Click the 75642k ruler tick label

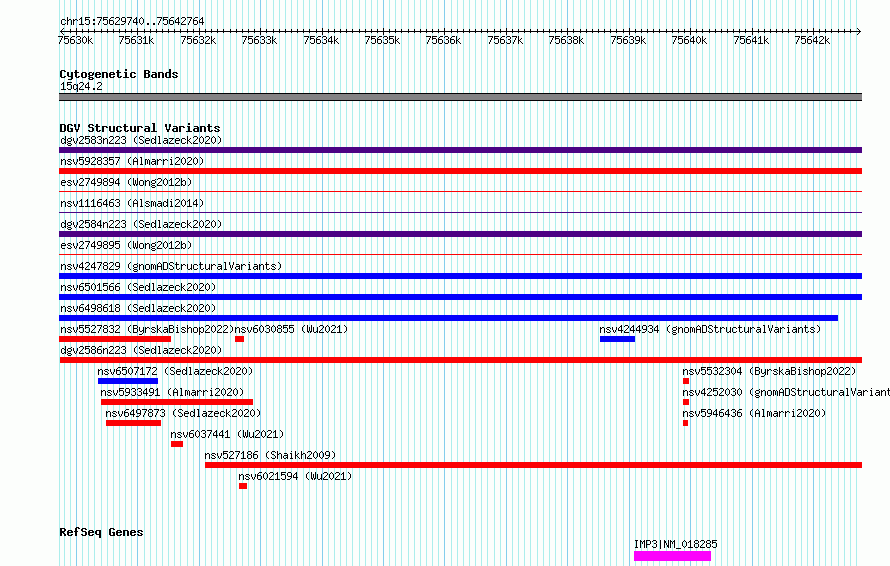pos(812,40)
